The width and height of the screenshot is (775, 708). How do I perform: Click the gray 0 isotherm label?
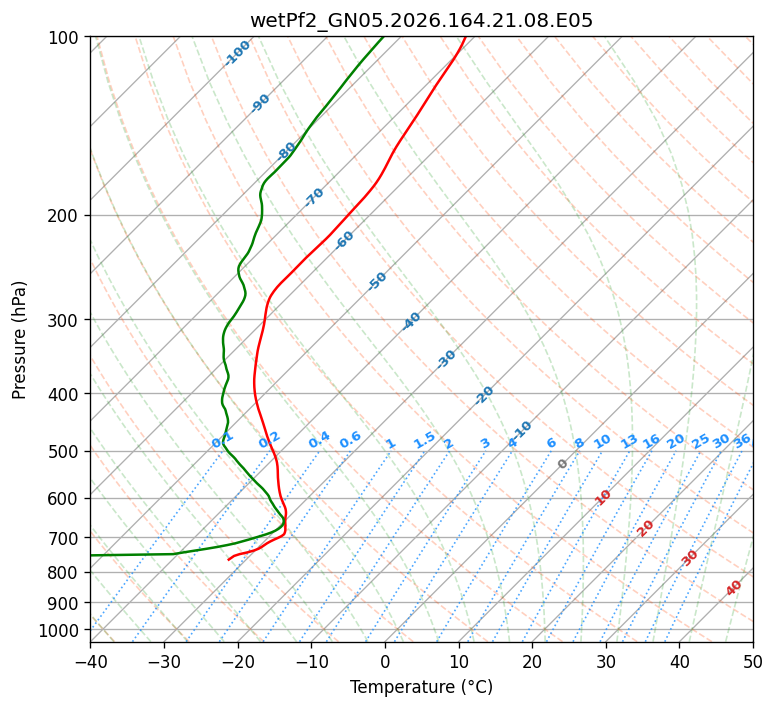(x=562, y=464)
